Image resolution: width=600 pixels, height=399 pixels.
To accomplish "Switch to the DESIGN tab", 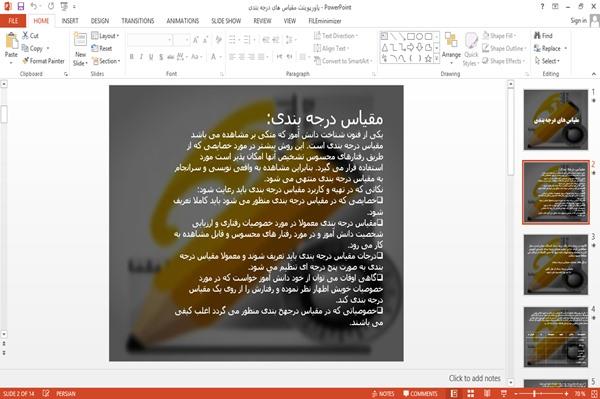I will pyautogui.click(x=100, y=21).
